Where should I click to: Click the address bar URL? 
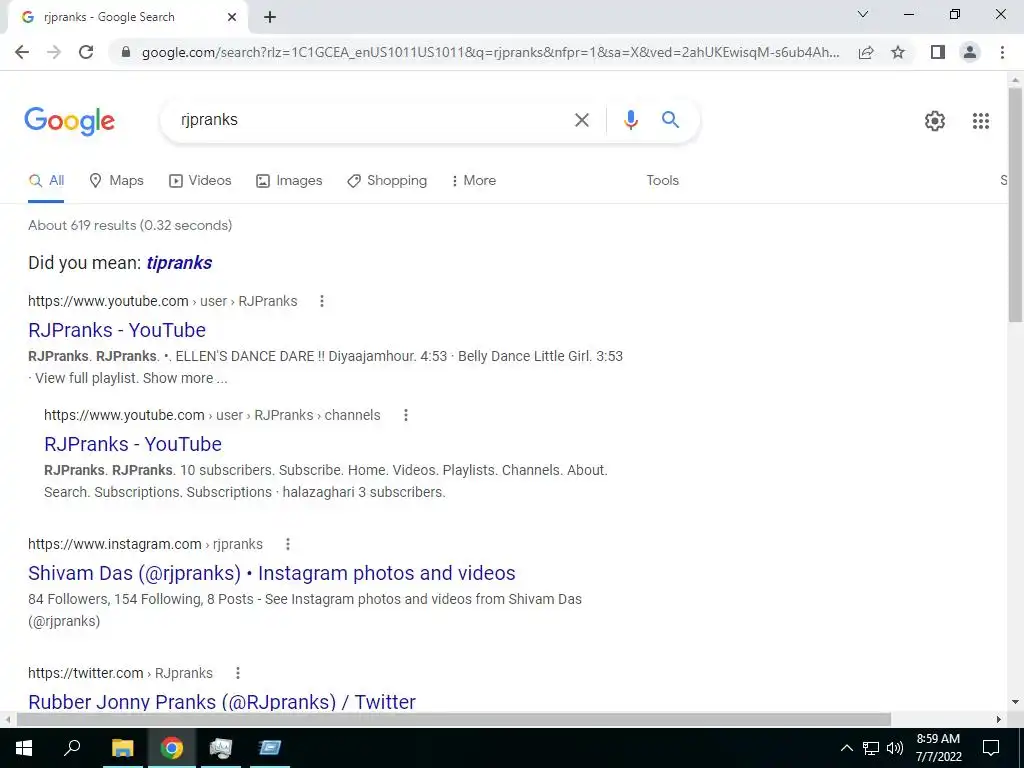click(490, 52)
